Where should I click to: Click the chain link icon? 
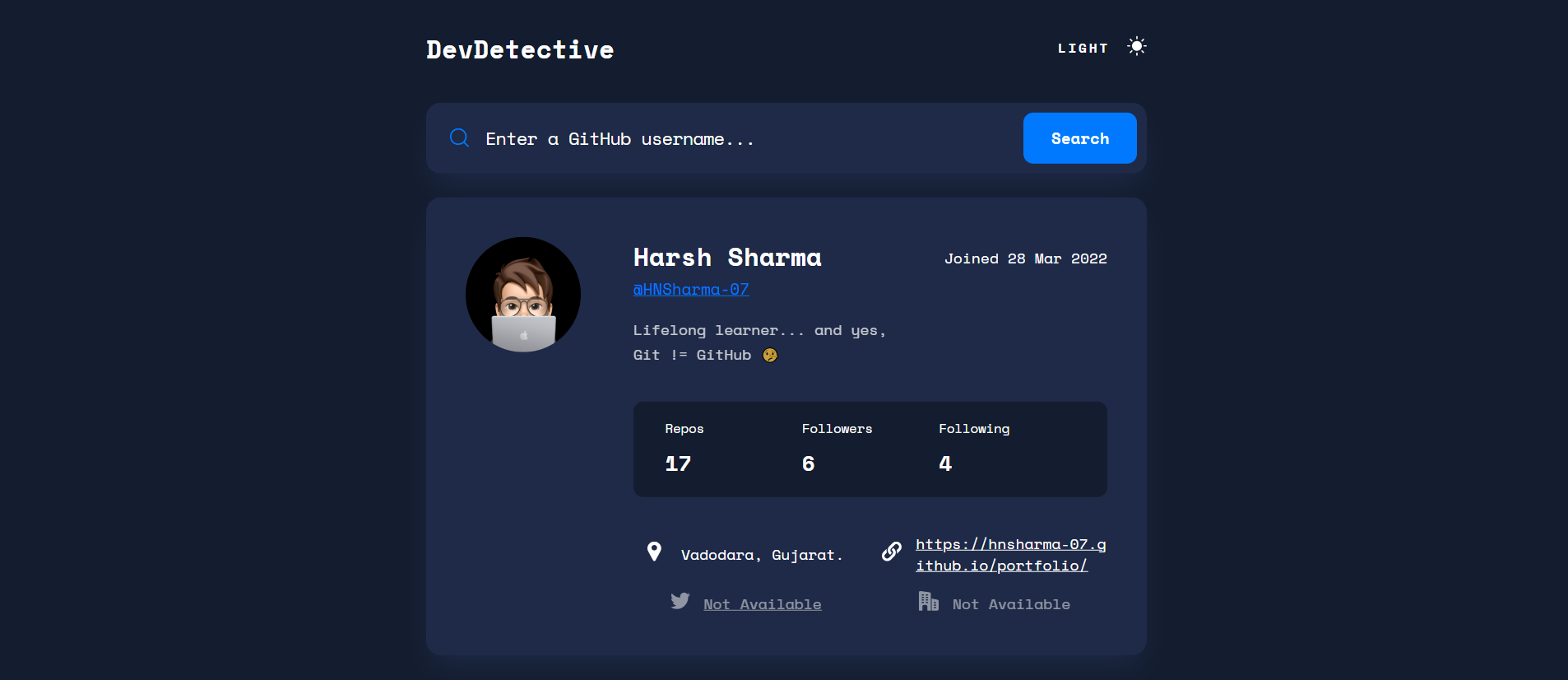891,552
